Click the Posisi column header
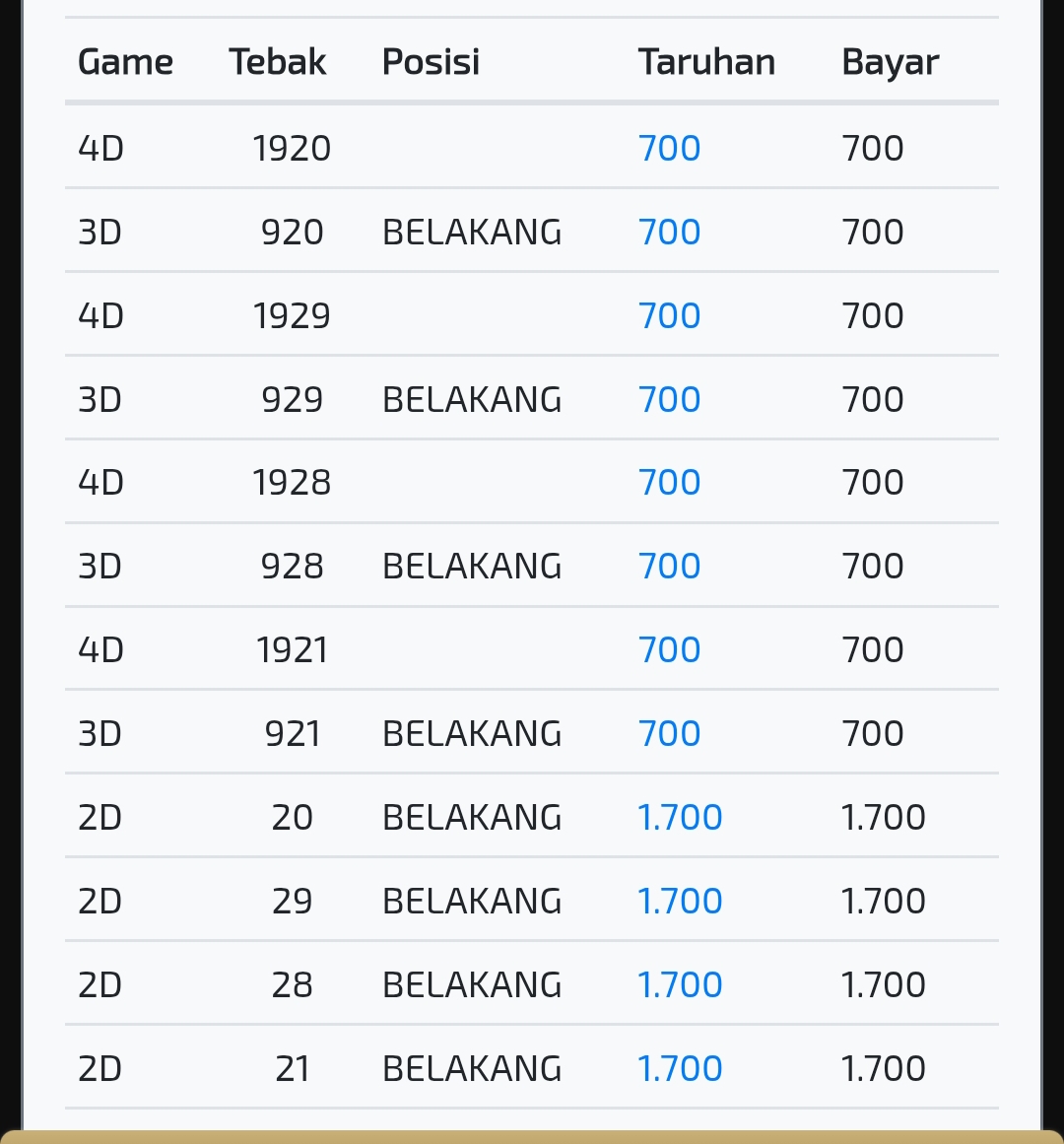 tap(431, 61)
